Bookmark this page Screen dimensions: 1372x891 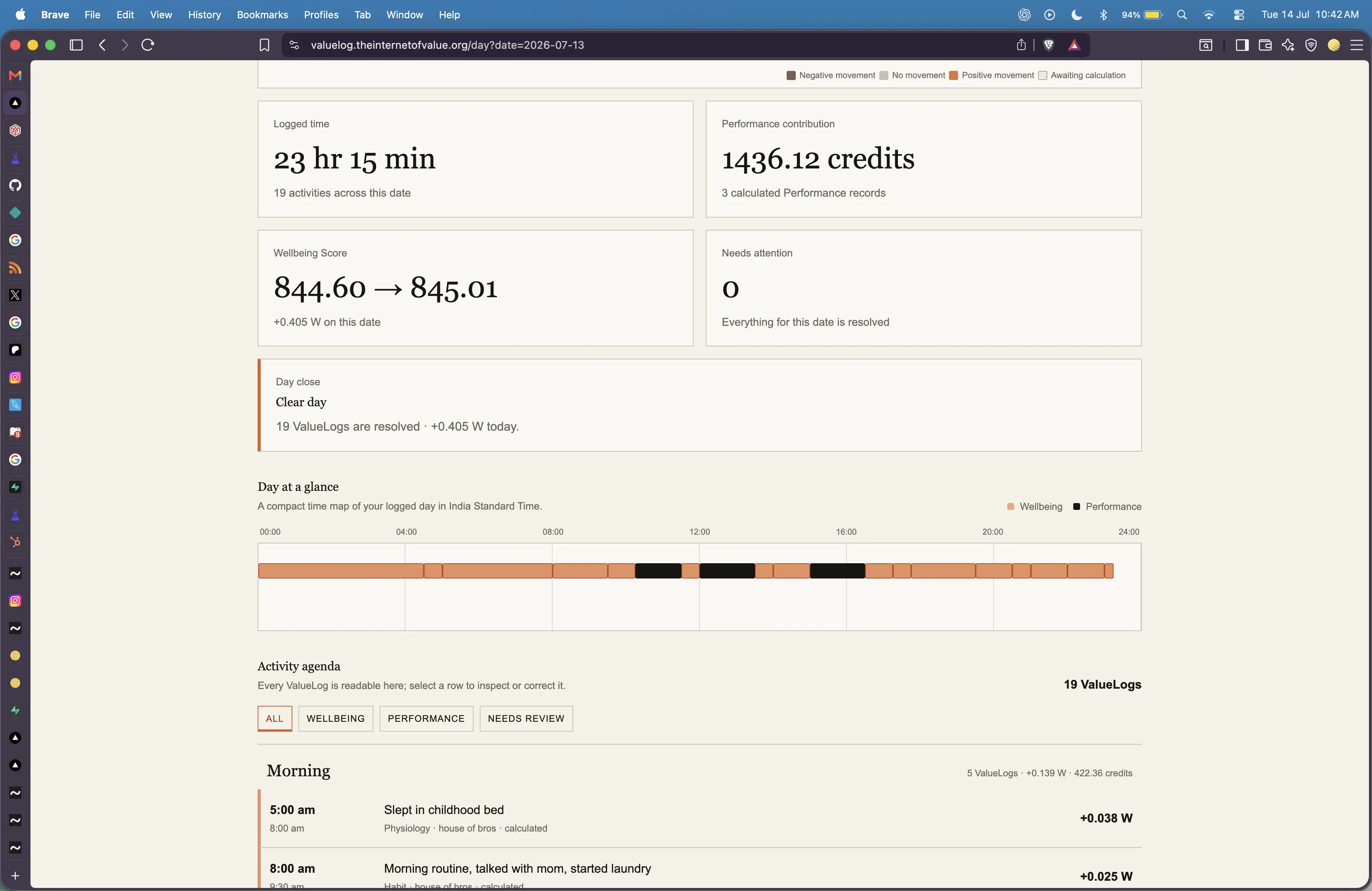click(x=264, y=45)
